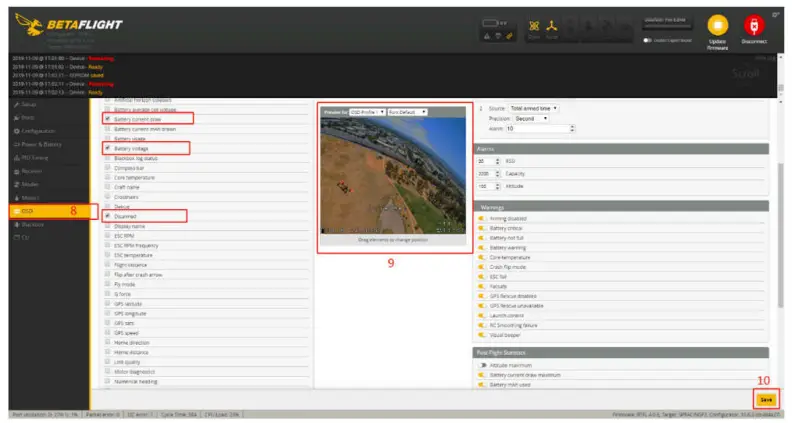The height and width of the screenshot is (423, 792).
Task: Enable the G force checkbox
Action: [x=107, y=294]
